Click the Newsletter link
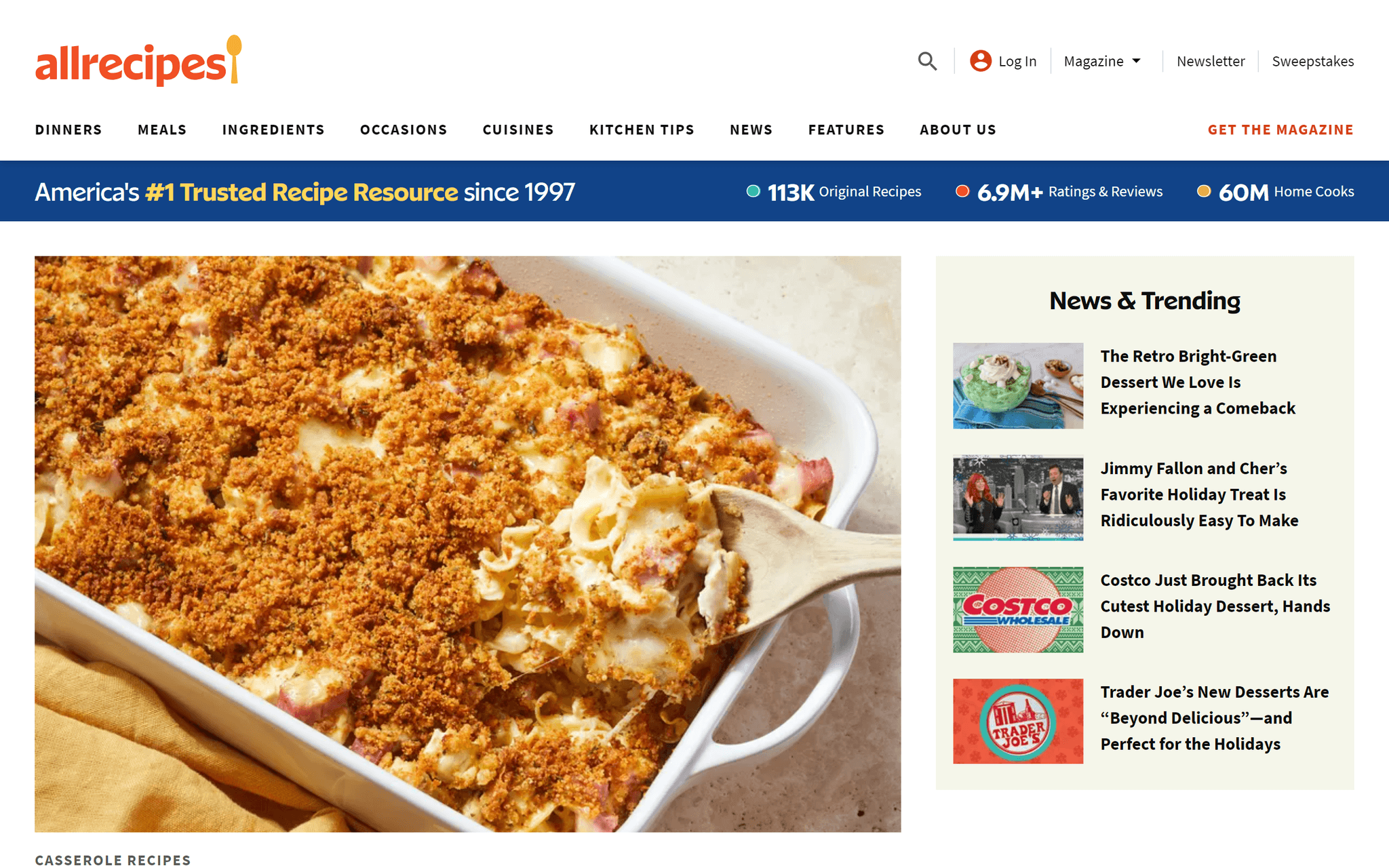This screenshot has height=868, width=1389. (1211, 61)
